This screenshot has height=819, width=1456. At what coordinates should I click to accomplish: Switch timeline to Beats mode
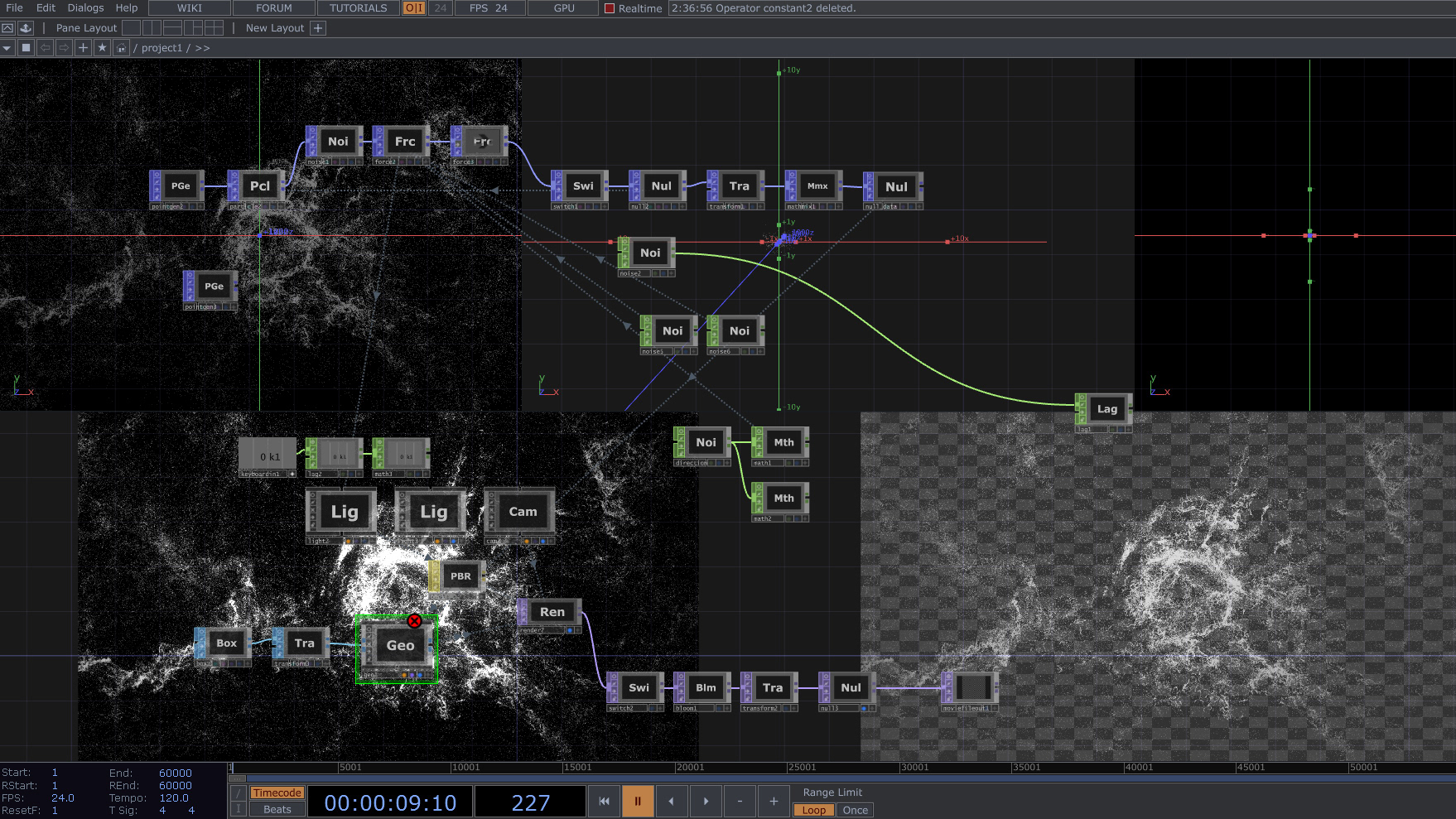click(x=277, y=810)
